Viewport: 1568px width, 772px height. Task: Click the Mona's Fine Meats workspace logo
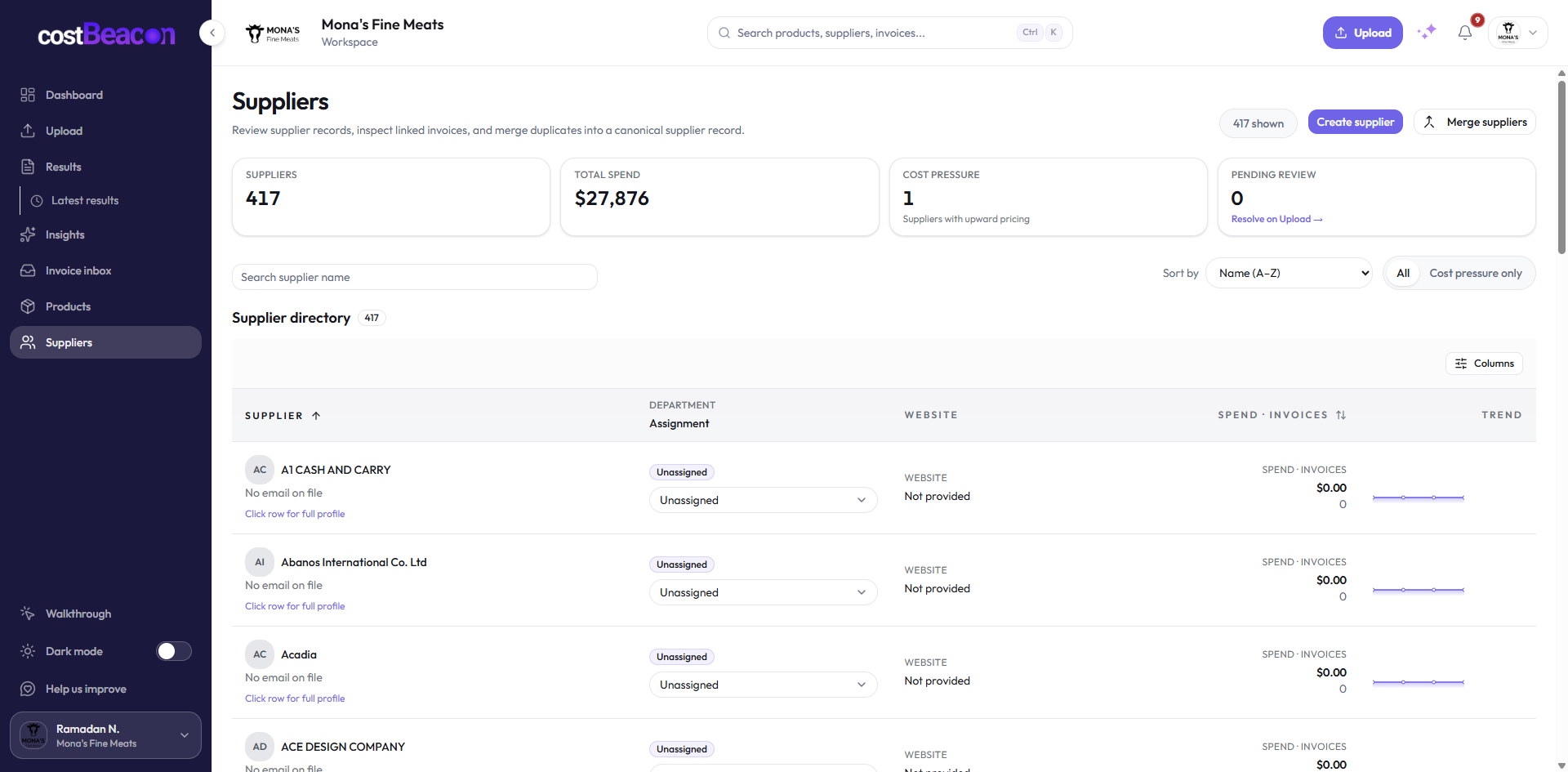coord(273,33)
